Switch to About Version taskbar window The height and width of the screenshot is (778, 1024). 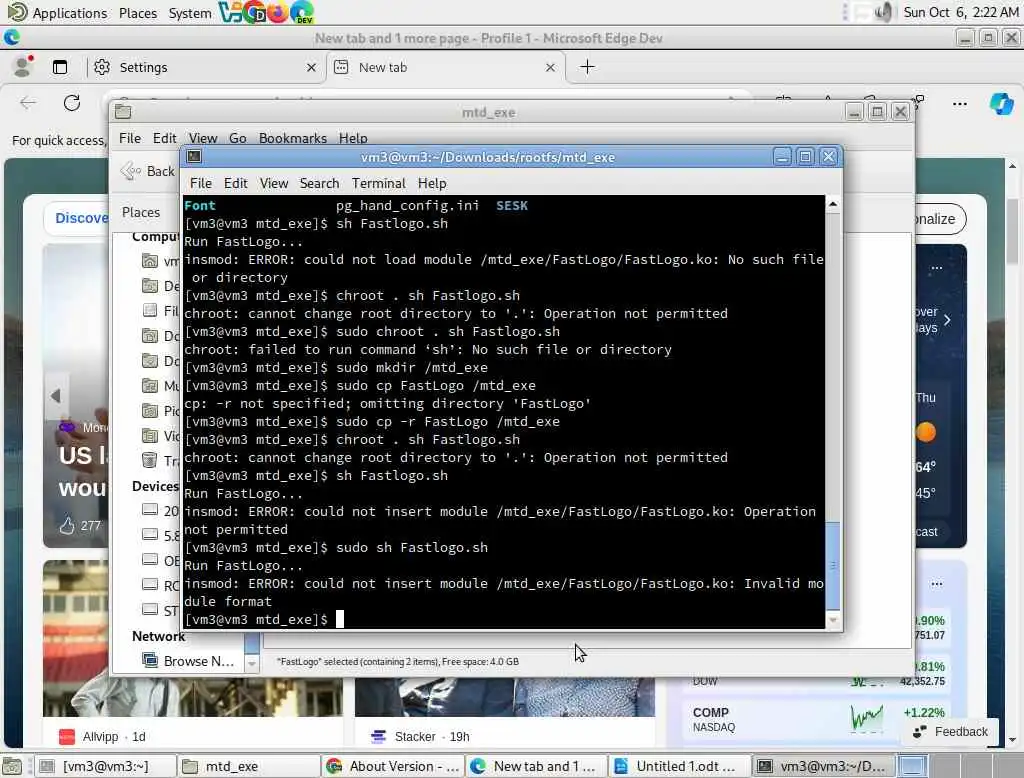click(x=393, y=766)
